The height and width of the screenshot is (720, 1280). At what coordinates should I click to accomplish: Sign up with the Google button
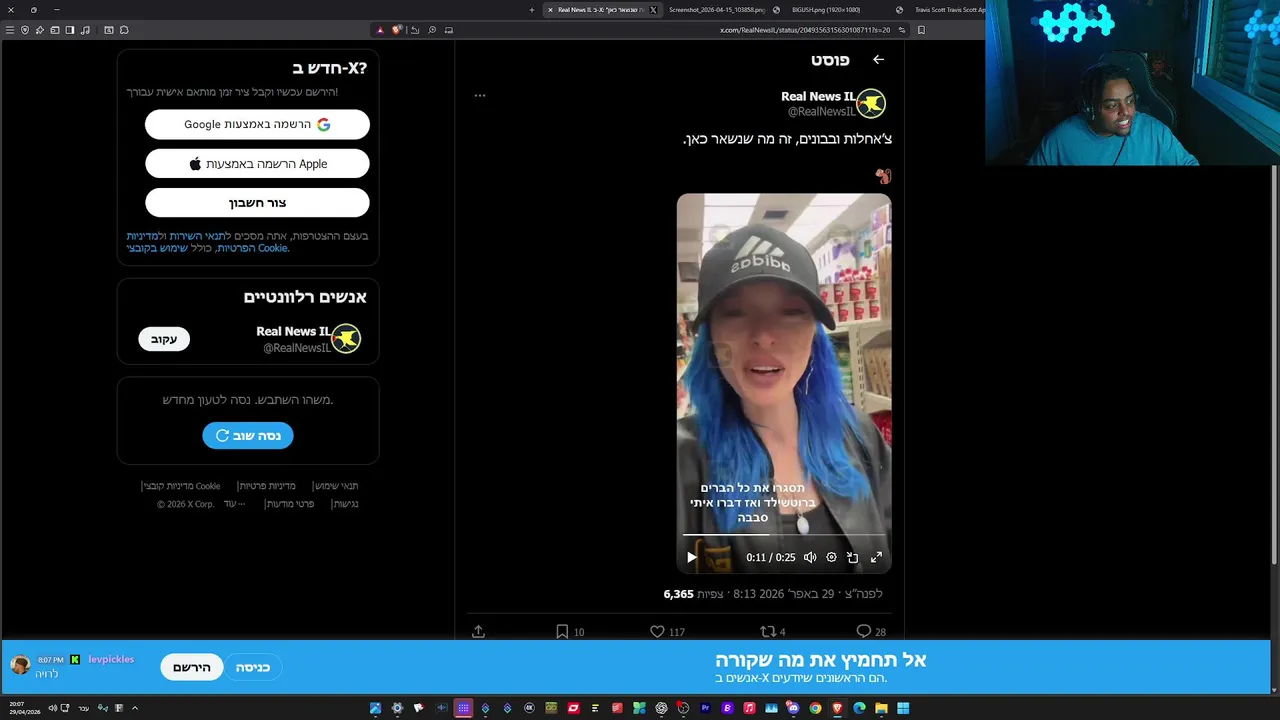(x=257, y=125)
